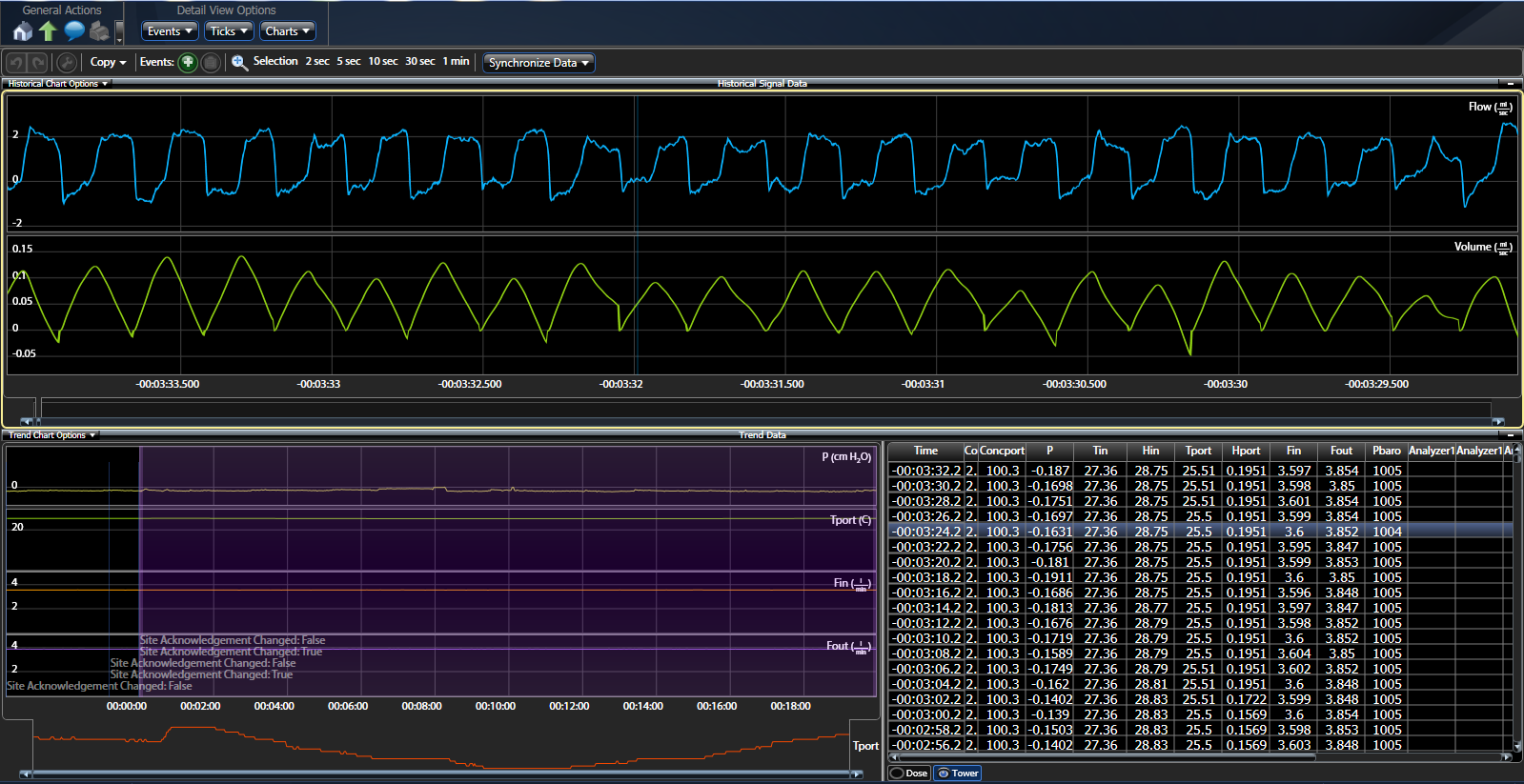Select the Tower radio option

(x=958, y=773)
